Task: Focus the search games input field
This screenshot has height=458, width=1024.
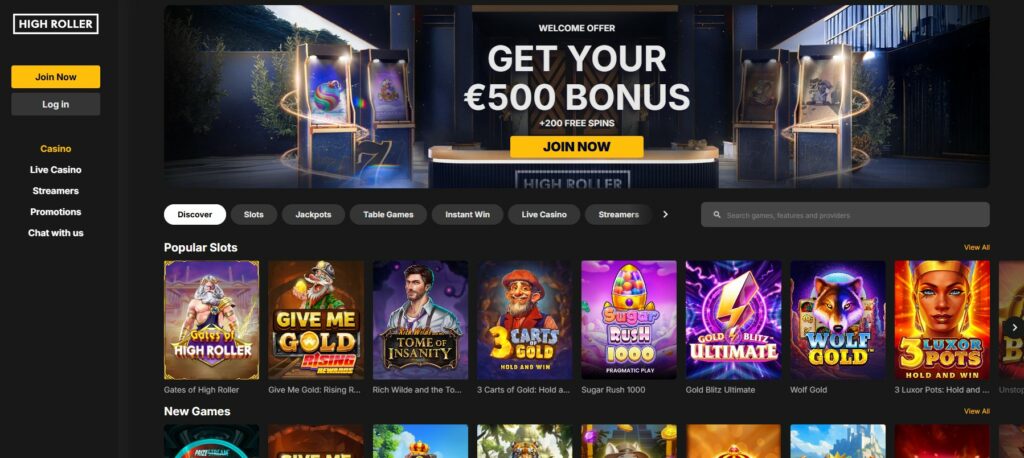Action: 845,214
